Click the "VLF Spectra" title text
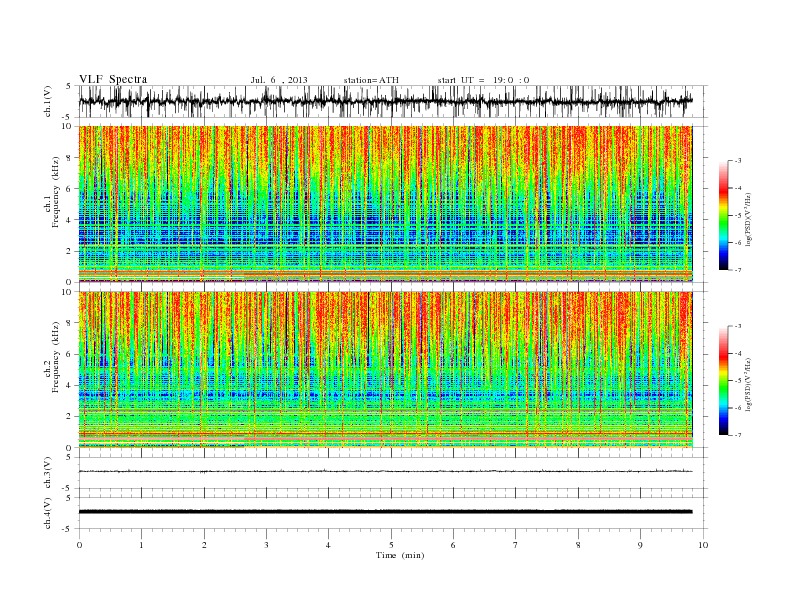 (x=113, y=79)
